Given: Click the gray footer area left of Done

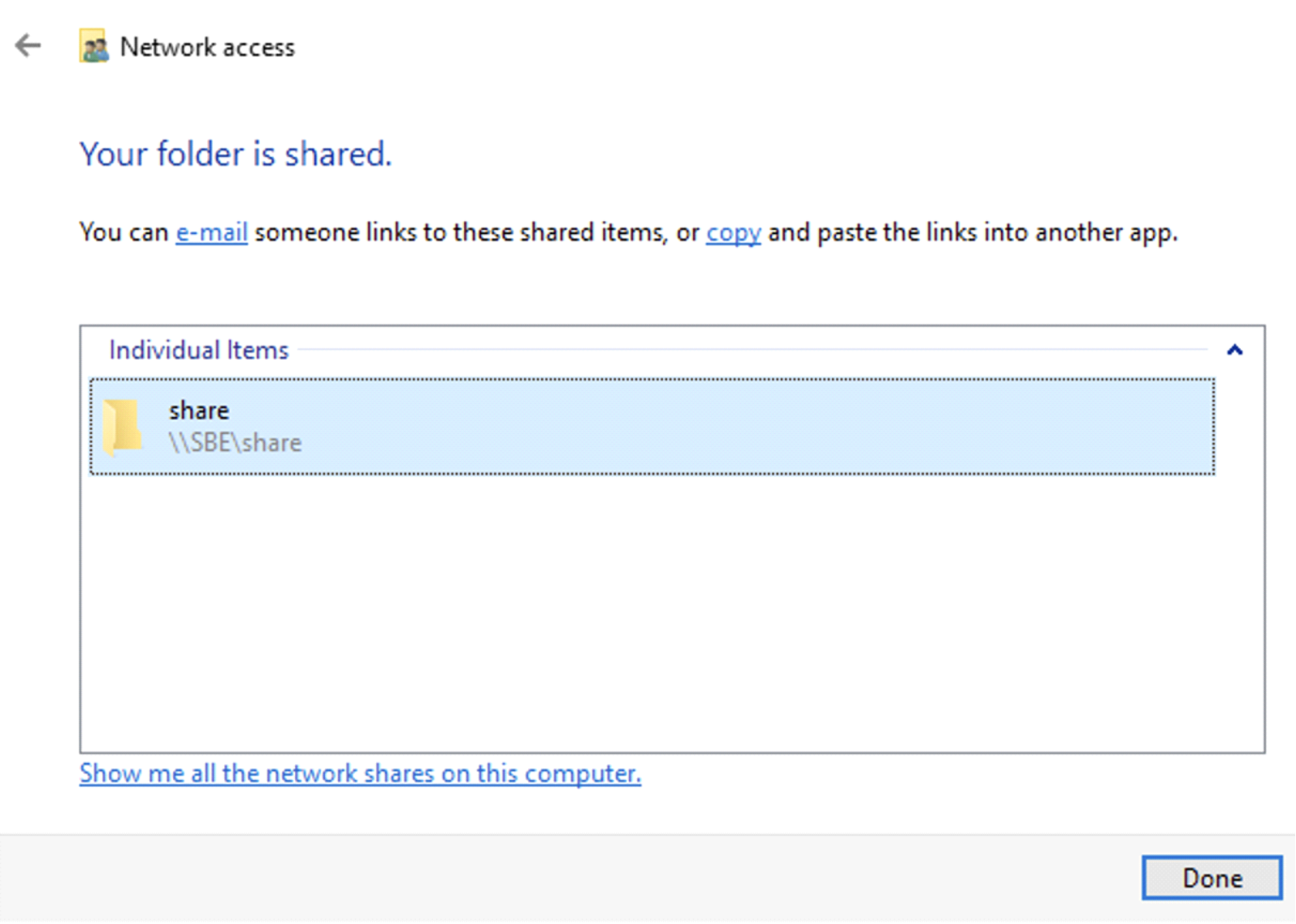Looking at the screenshot, I should pos(569,878).
